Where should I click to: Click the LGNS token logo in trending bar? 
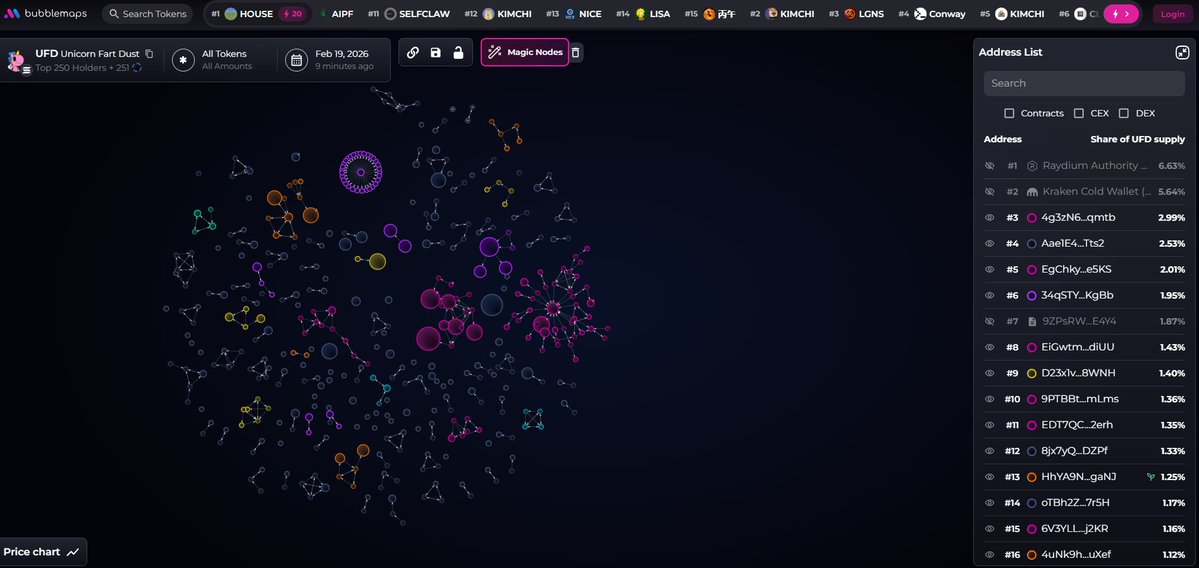tap(850, 14)
